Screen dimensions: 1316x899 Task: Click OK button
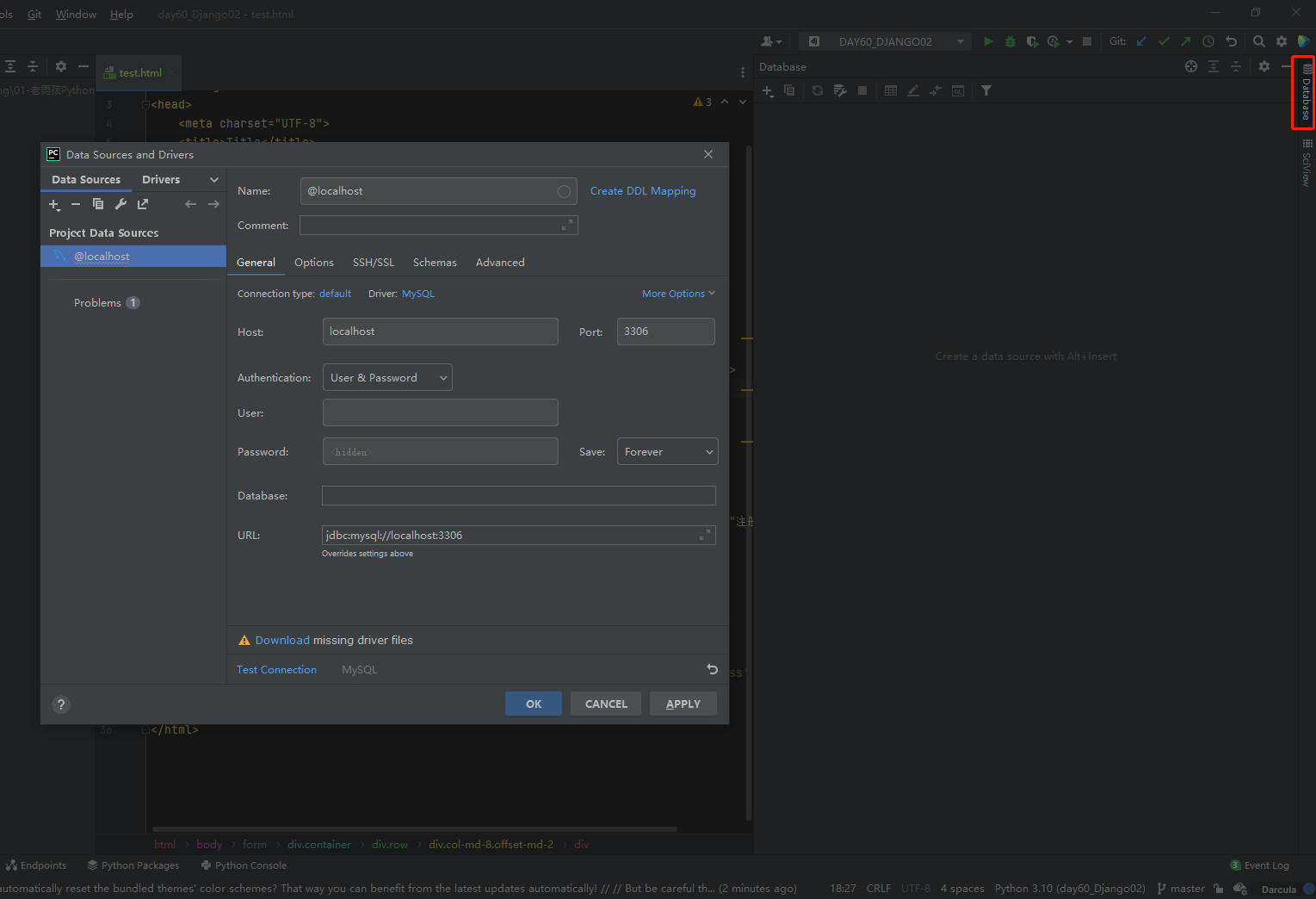pos(534,704)
